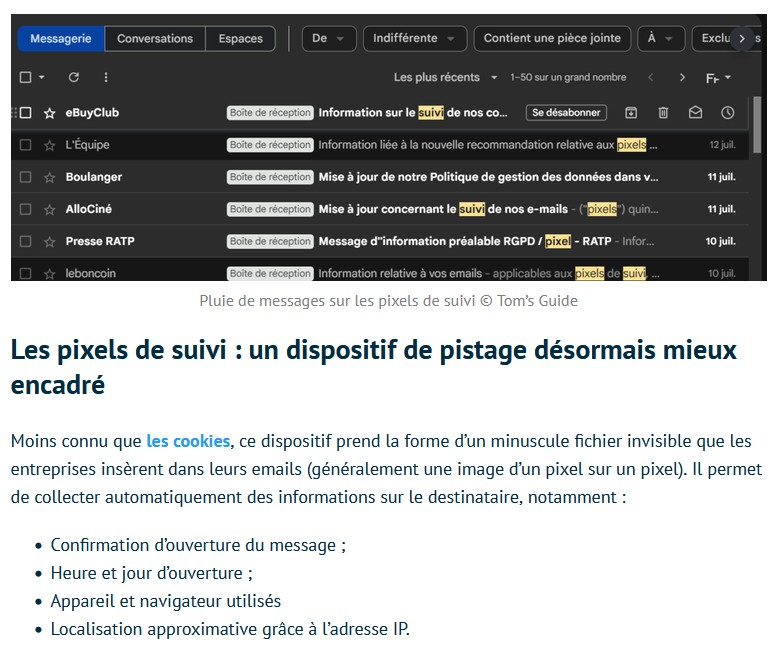Image resolution: width=777 pixels, height=648 pixels.
Task: Click the Confirmation d'ouverture du message bullet
Action: [198, 545]
